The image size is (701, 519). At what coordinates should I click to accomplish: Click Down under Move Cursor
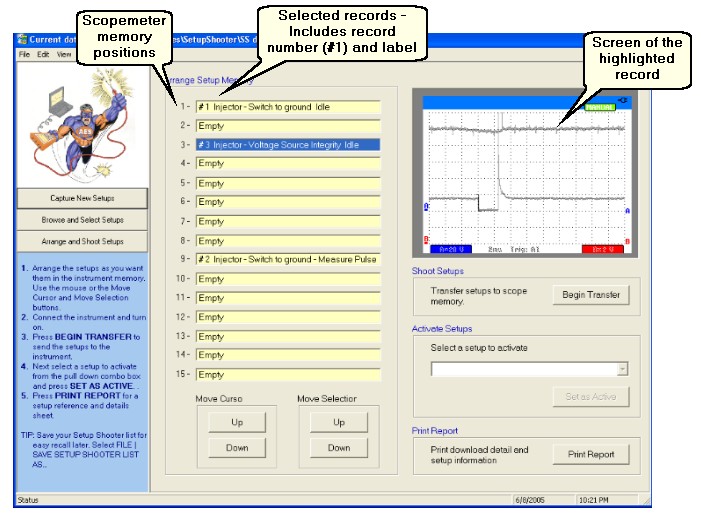click(x=237, y=447)
